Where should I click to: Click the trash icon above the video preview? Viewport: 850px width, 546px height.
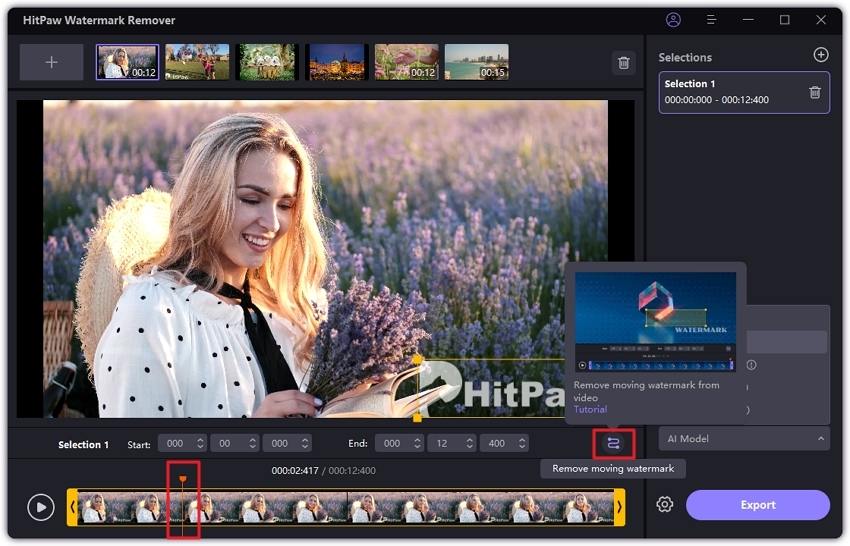pos(624,62)
